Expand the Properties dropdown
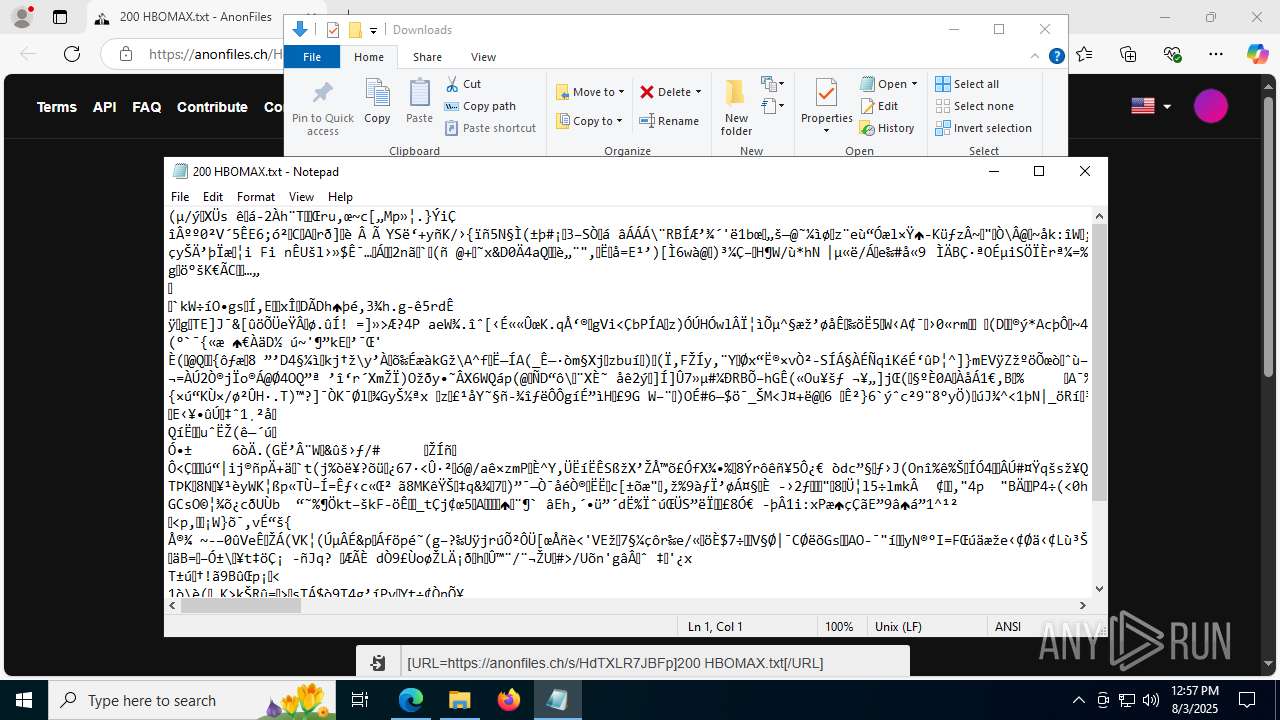This screenshot has height=720, width=1280. point(826,129)
